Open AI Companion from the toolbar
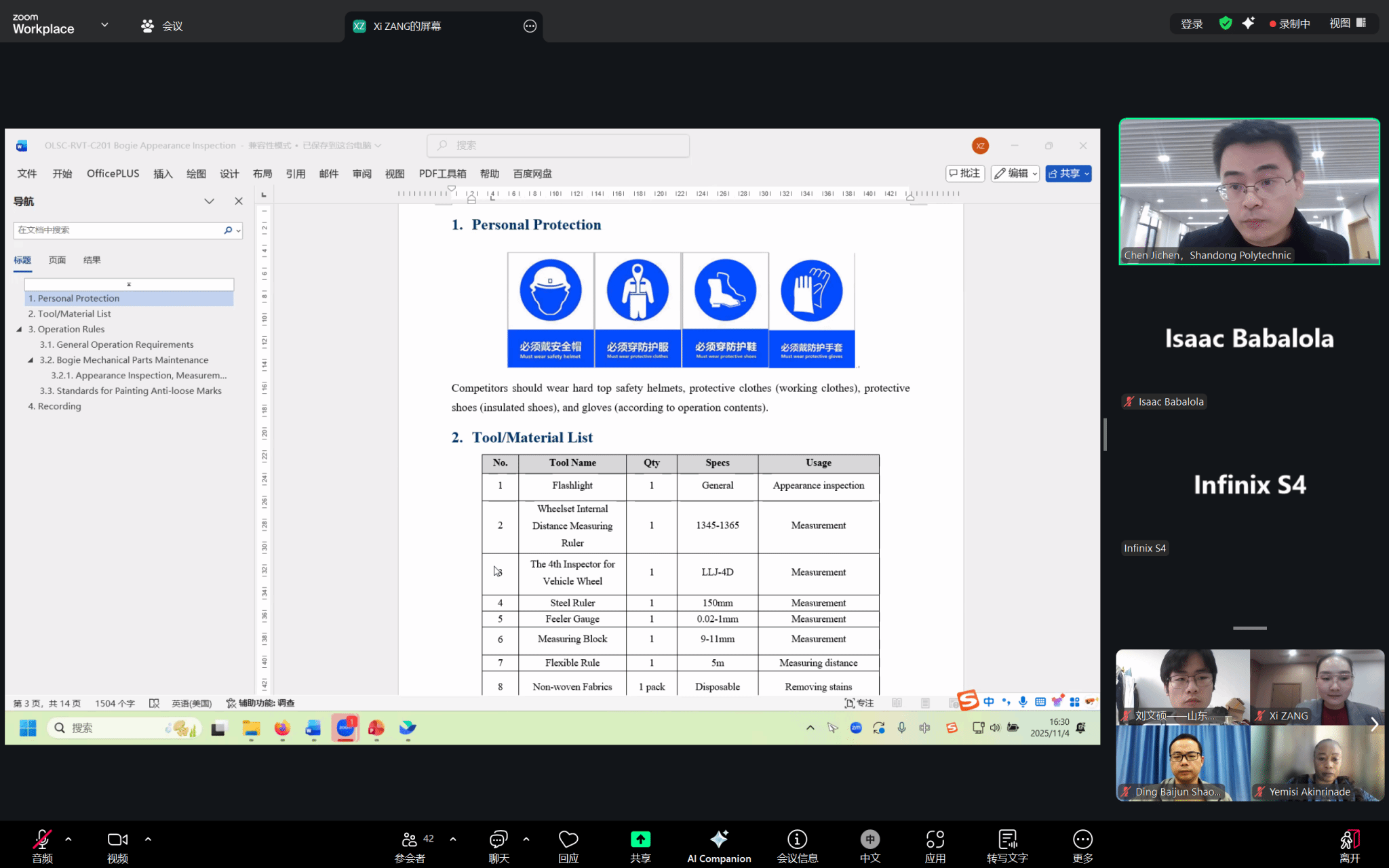Image resolution: width=1389 pixels, height=868 pixels. pyautogui.click(x=719, y=840)
